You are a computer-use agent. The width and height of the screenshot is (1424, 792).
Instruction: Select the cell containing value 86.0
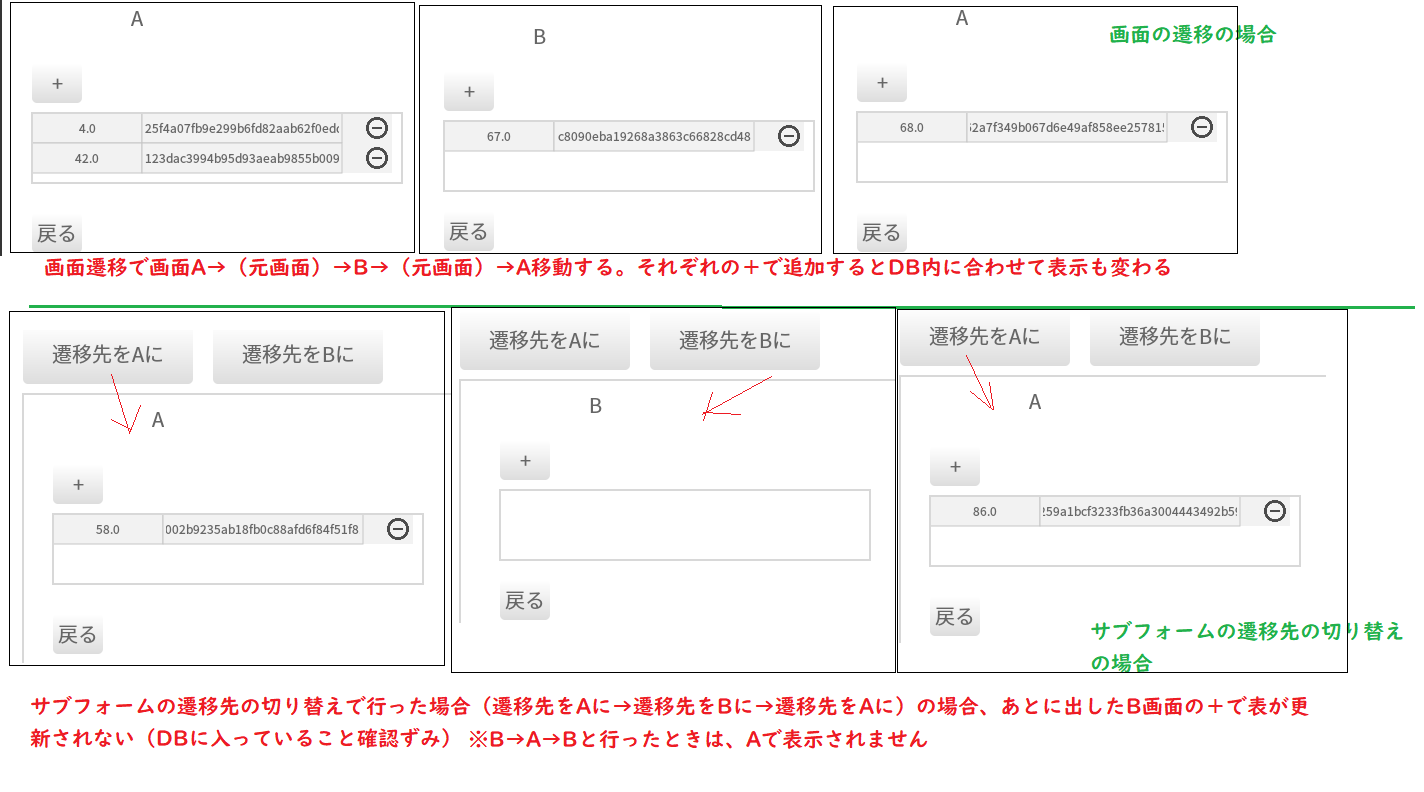point(984,511)
